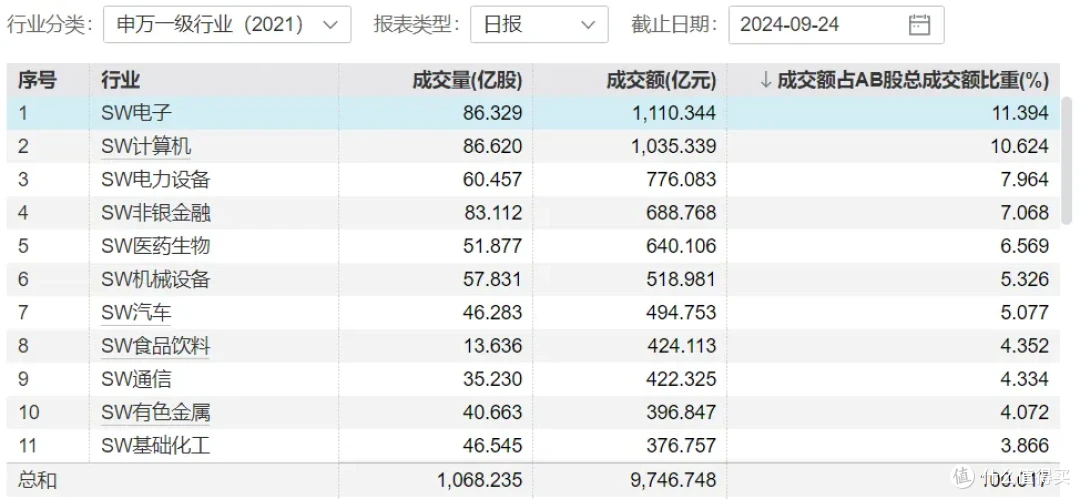The width and height of the screenshot is (1080, 499).
Task: Open the 行业分类 dropdown 申万一级行业 (2021)
Action: point(227,25)
